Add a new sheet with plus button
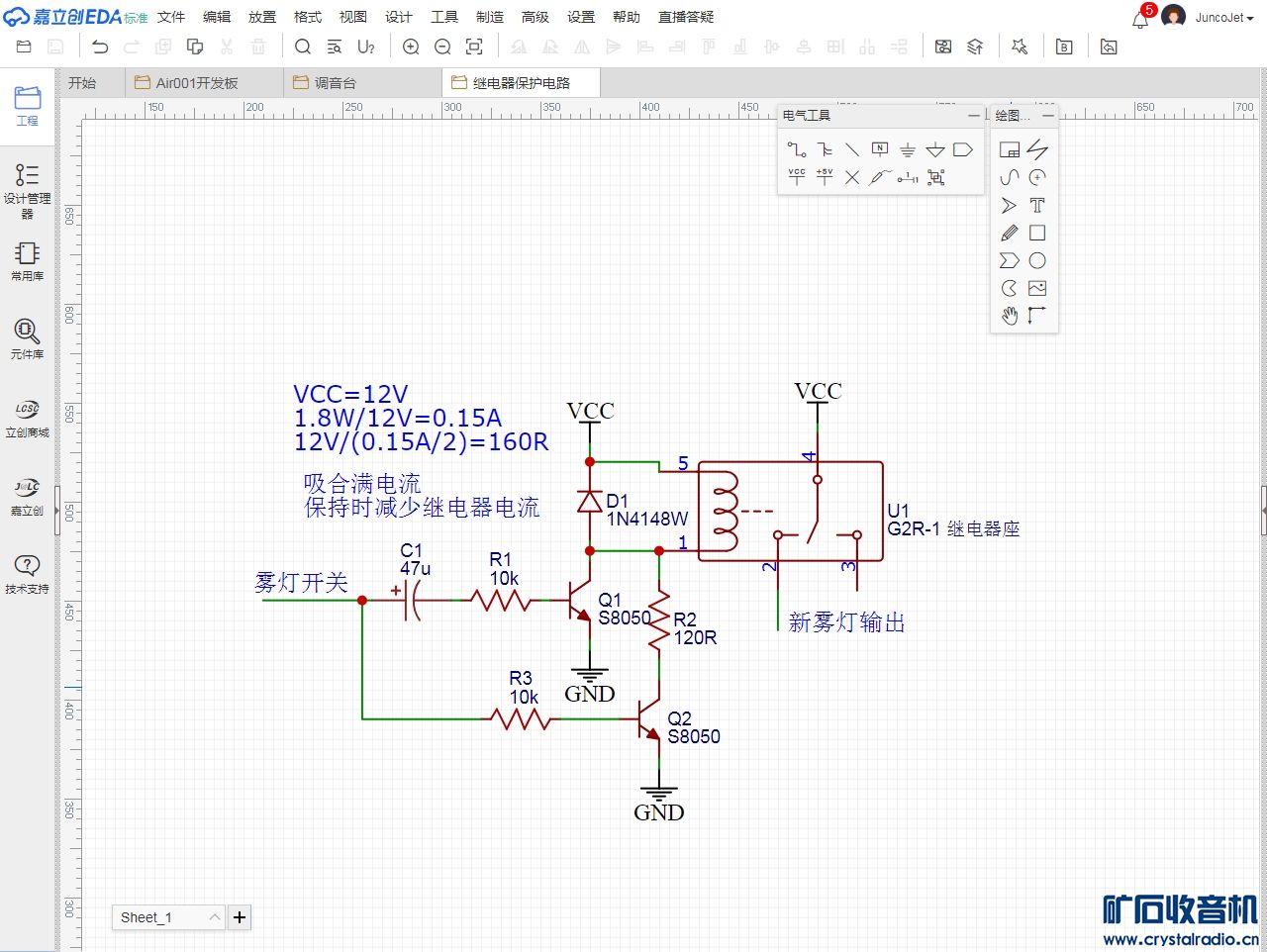This screenshot has width=1267, height=952. click(x=240, y=917)
